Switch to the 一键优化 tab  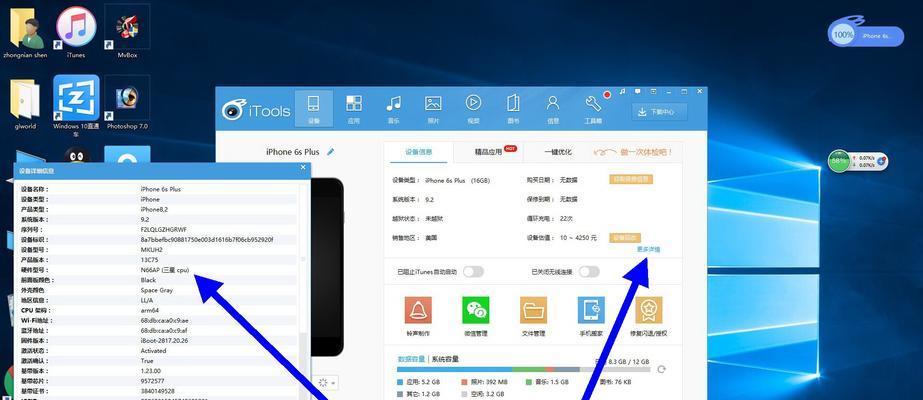click(x=558, y=152)
